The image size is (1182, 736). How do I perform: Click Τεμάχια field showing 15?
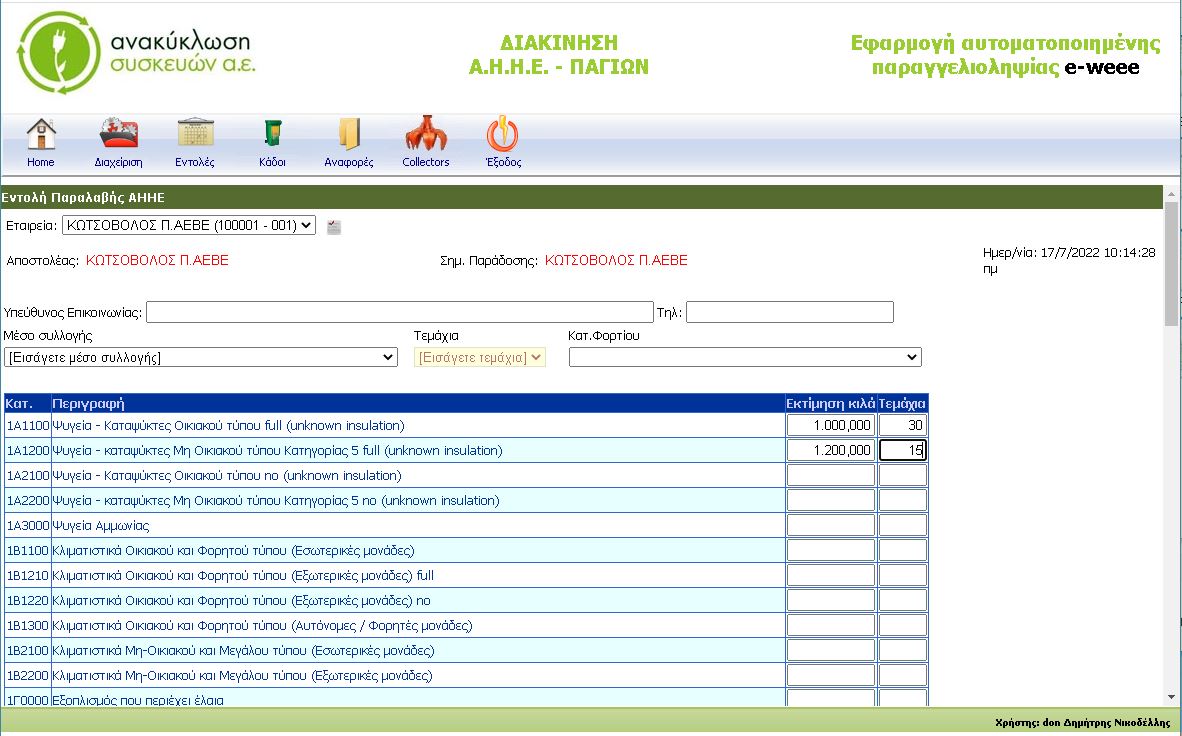[902, 450]
